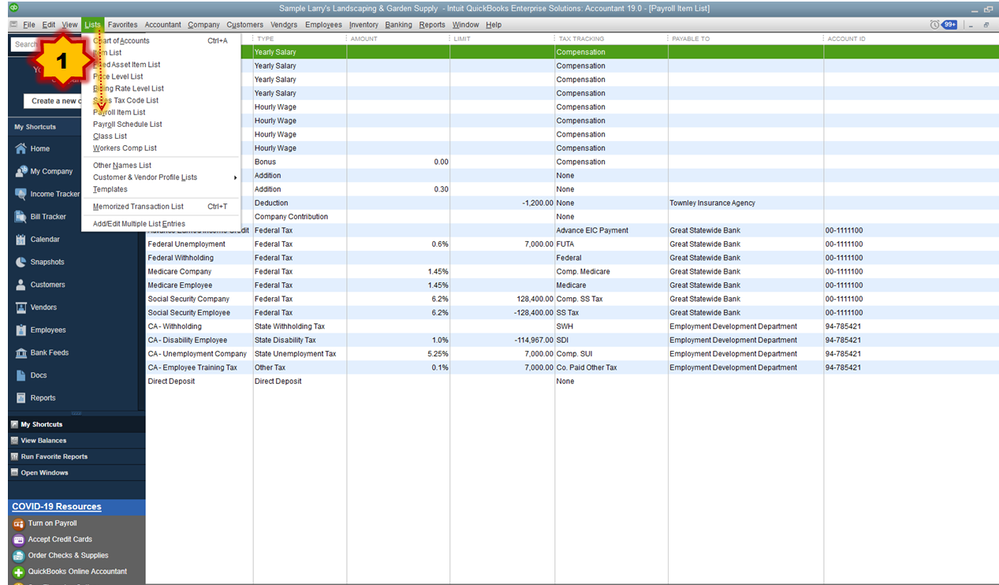Open the Vendors shortcut icon
Image resolution: width=999 pixels, height=585 pixels.
click(20, 307)
